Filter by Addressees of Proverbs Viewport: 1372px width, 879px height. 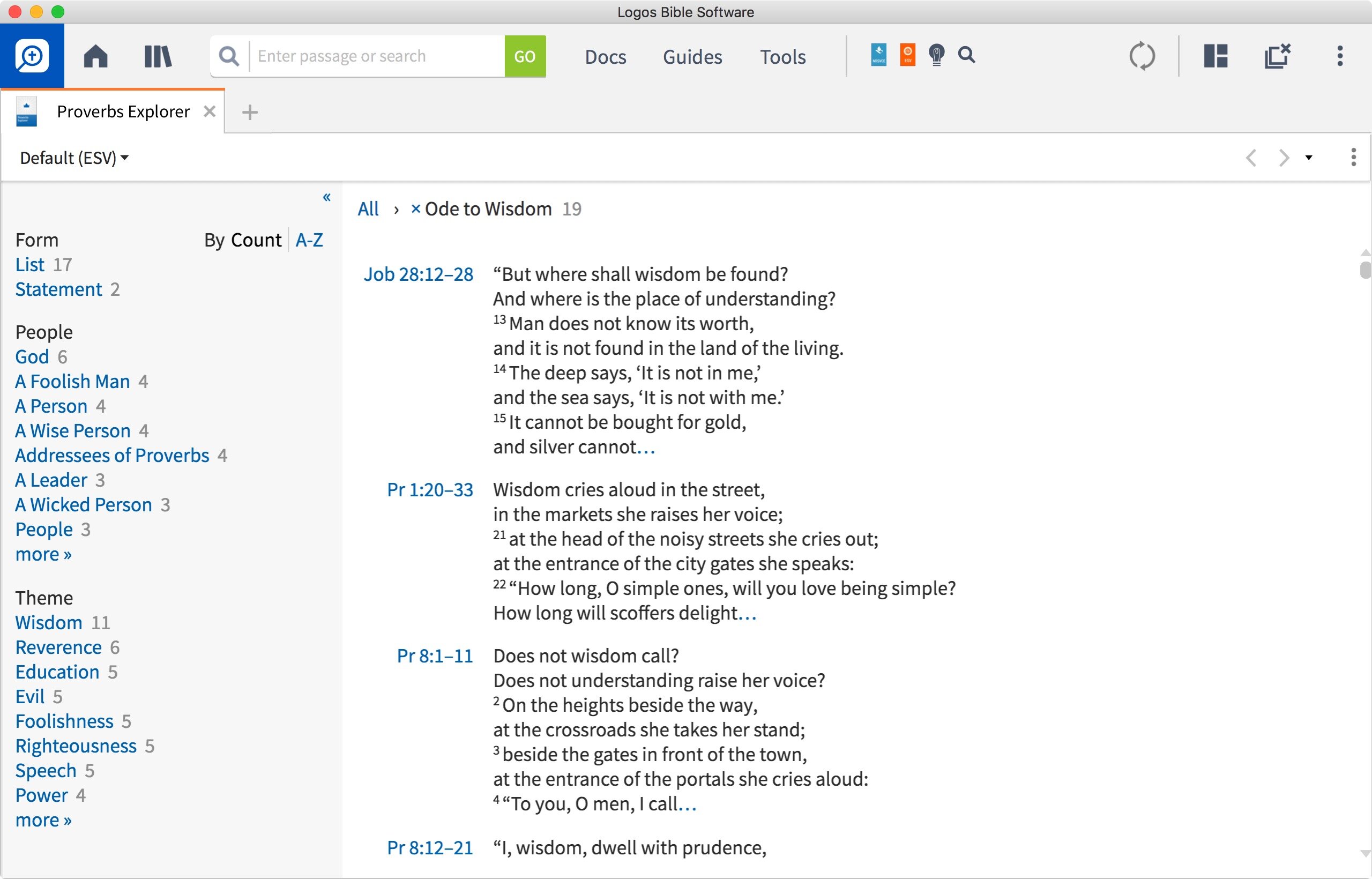[113, 455]
